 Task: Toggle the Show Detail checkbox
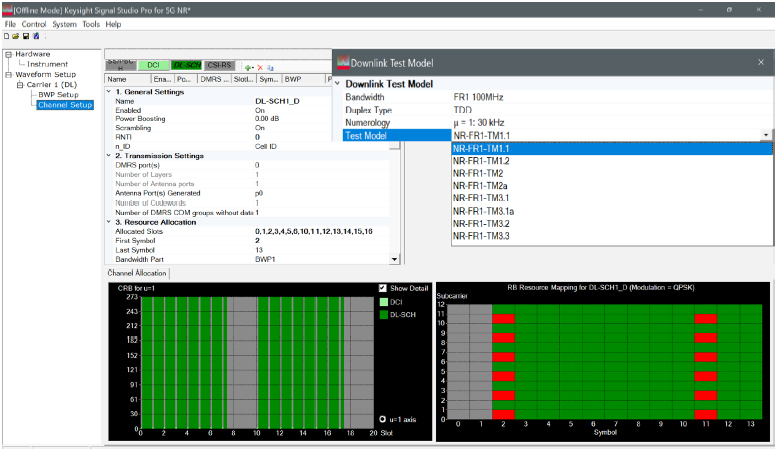(383, 288)
